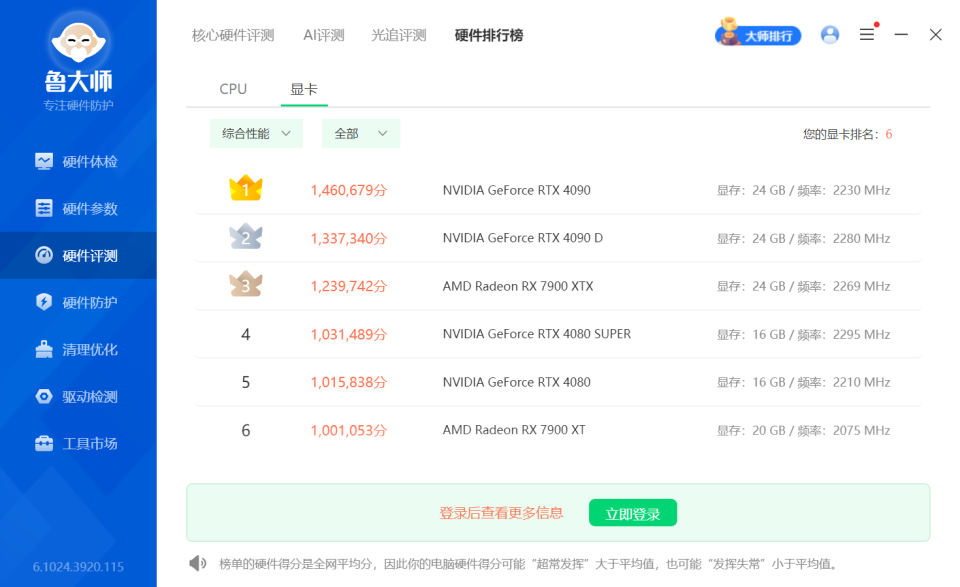Image resolution: width=960 pixels, height=587 pixels.
Task: Click the 硬件体检 monitor icon
Action: 44,162
